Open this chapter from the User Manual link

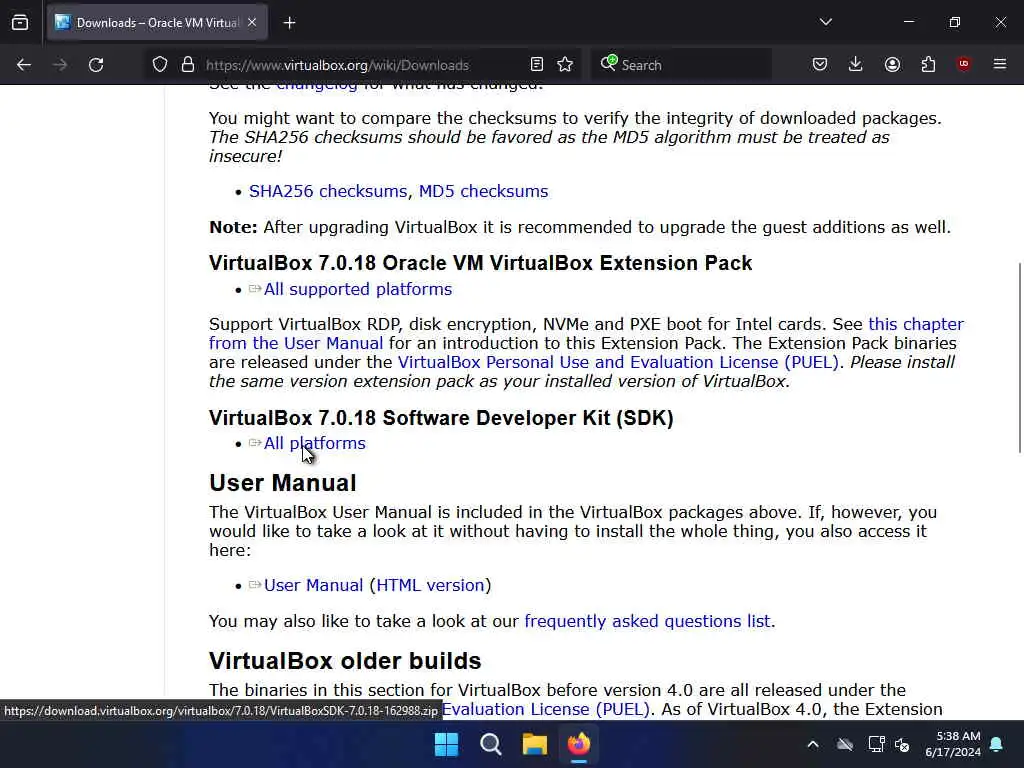coord(586,334)
